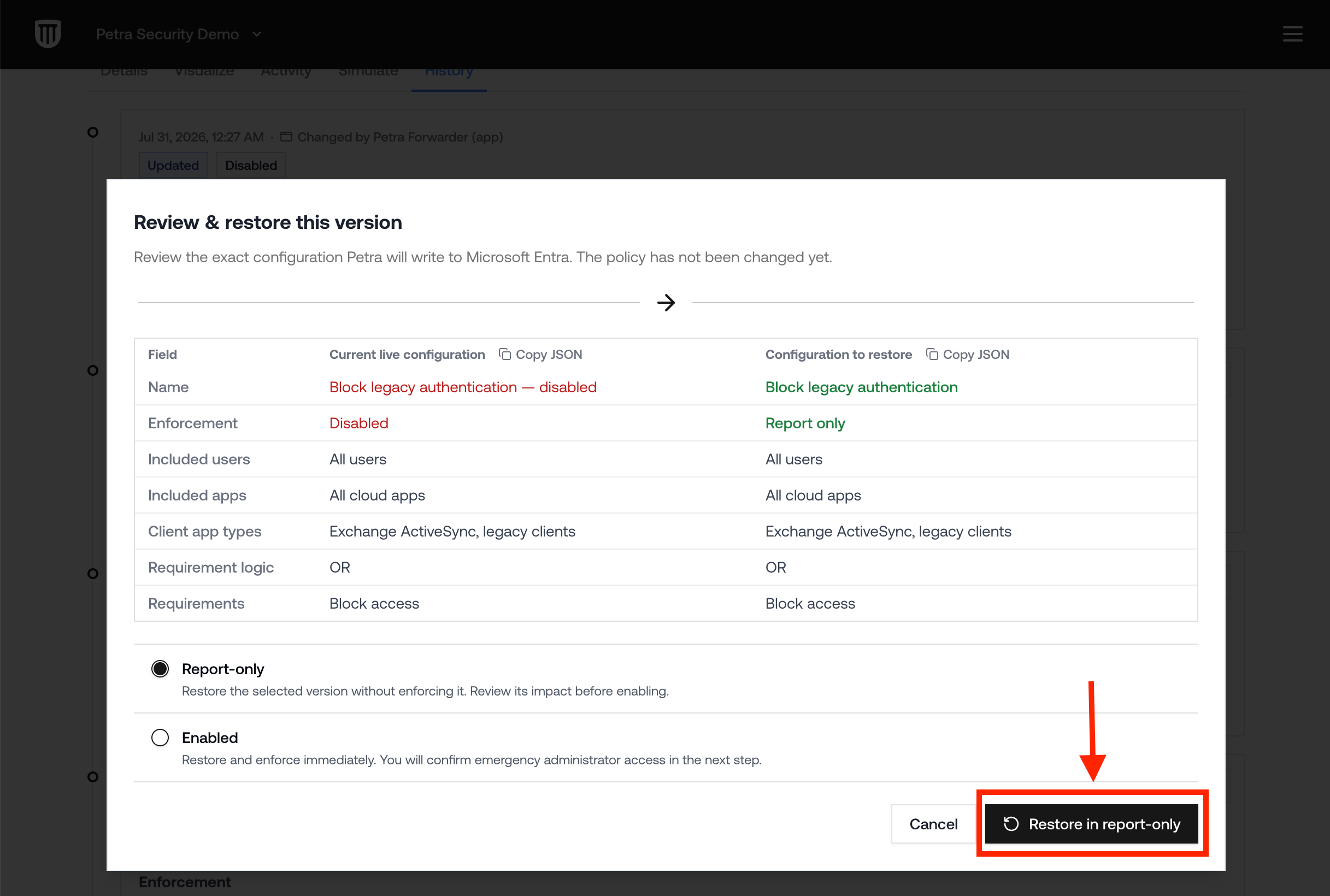Click 'Block legacy authentication — disabled' name value
Viewport: 1330px width, 896px height.
(463, 387)
